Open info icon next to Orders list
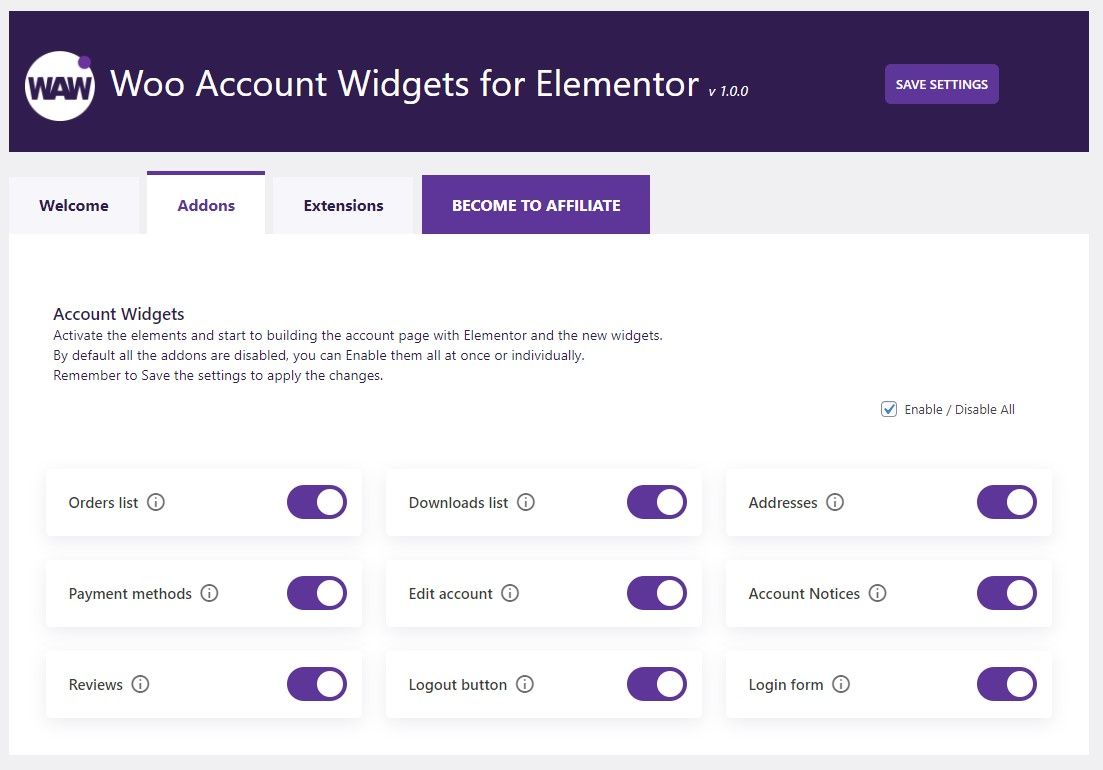Viewport: 1103px width, 770px height. [x=155, y=502]
